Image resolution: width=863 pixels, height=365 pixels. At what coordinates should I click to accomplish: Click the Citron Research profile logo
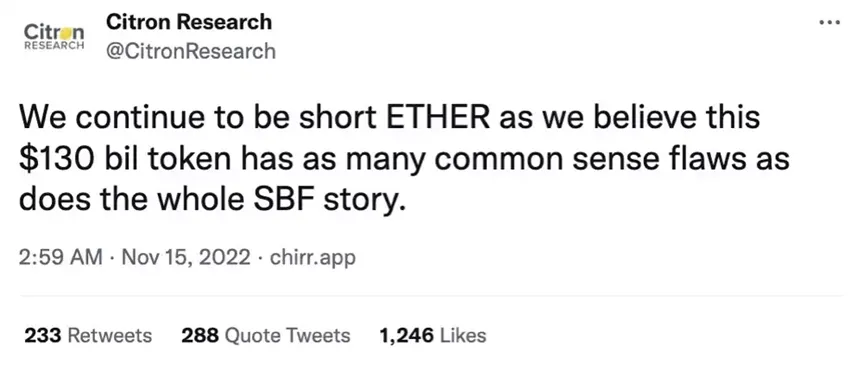(54, 36)
